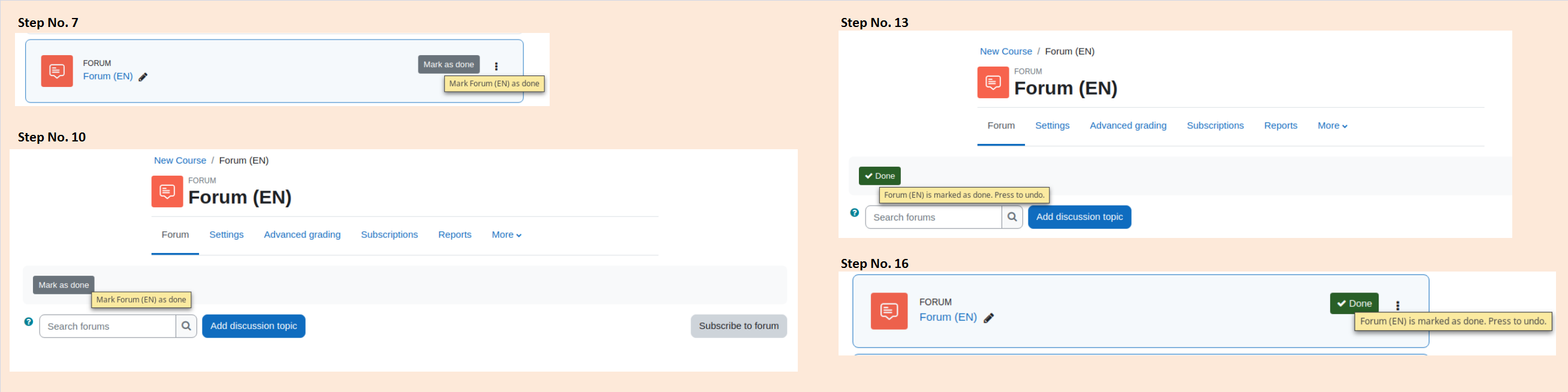
Task: Select the Forum tab in Step 13
Action: [x=1002, y=126]
